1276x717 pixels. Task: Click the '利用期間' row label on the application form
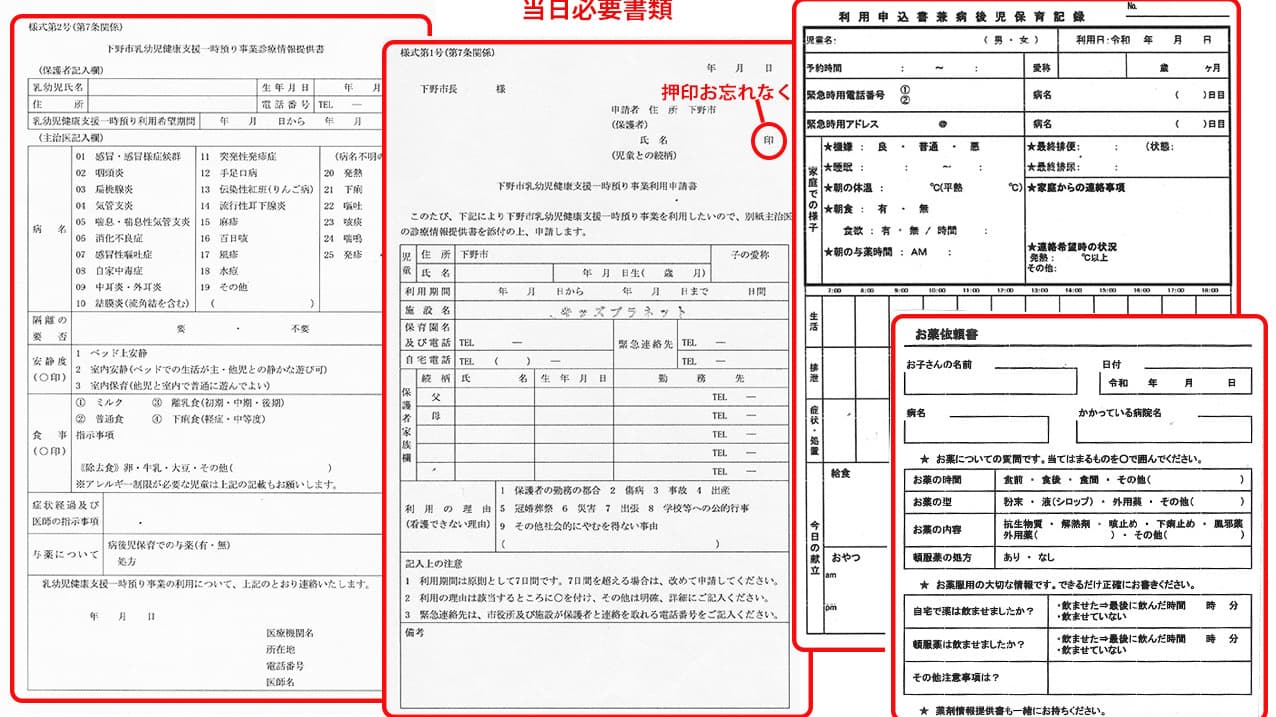pos(428,291)
